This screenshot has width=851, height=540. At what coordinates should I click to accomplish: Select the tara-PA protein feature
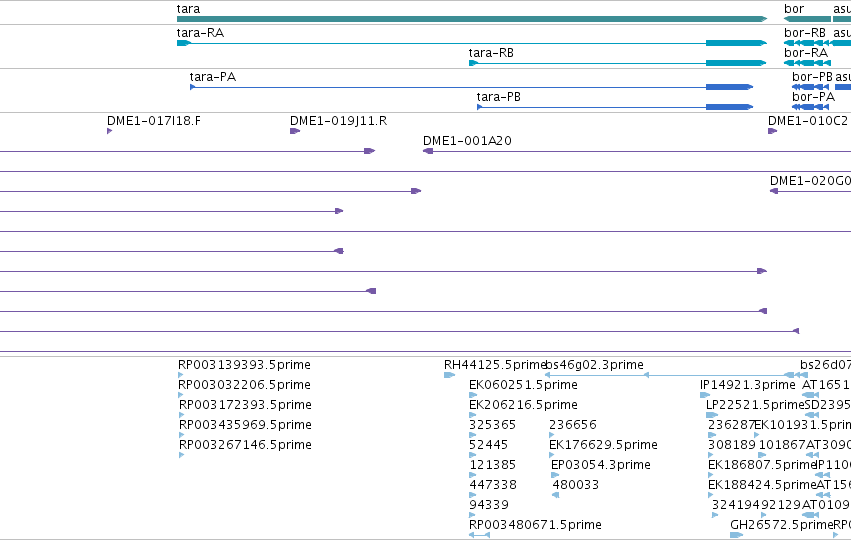pyautogui.click(x=472, y=87)
